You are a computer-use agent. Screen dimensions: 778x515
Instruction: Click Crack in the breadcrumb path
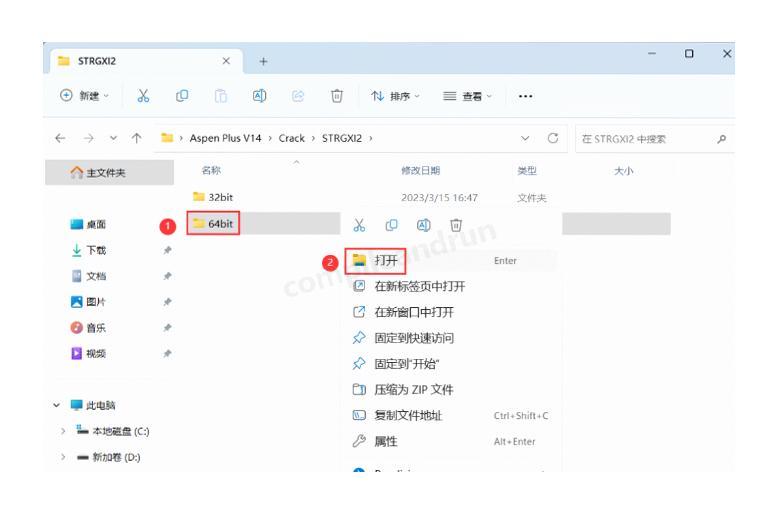[291, 138]
